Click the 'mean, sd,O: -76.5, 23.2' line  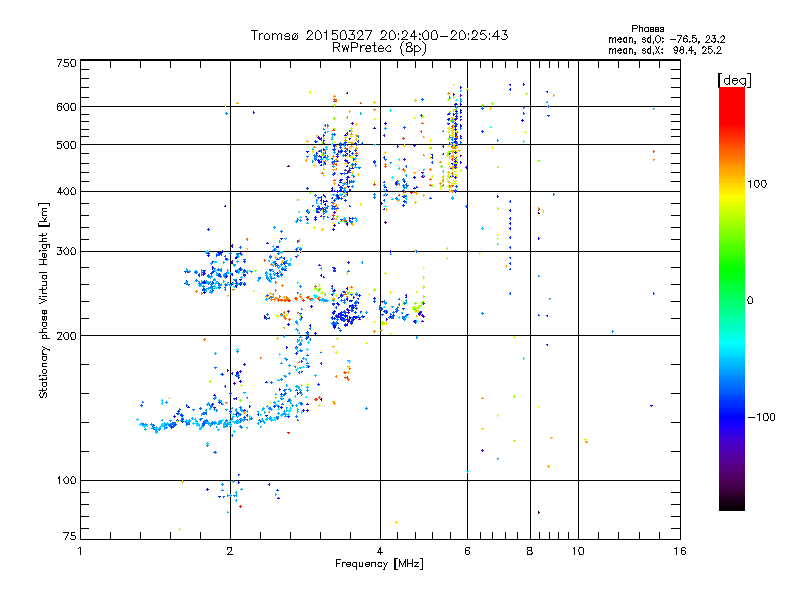[666, 39]
